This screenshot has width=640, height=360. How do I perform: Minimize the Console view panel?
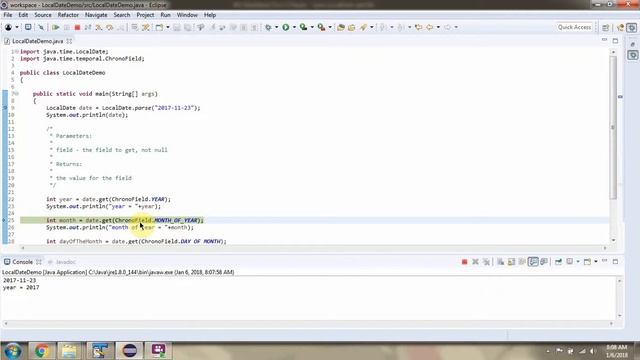pyautogui.click(x=604, y=261)
